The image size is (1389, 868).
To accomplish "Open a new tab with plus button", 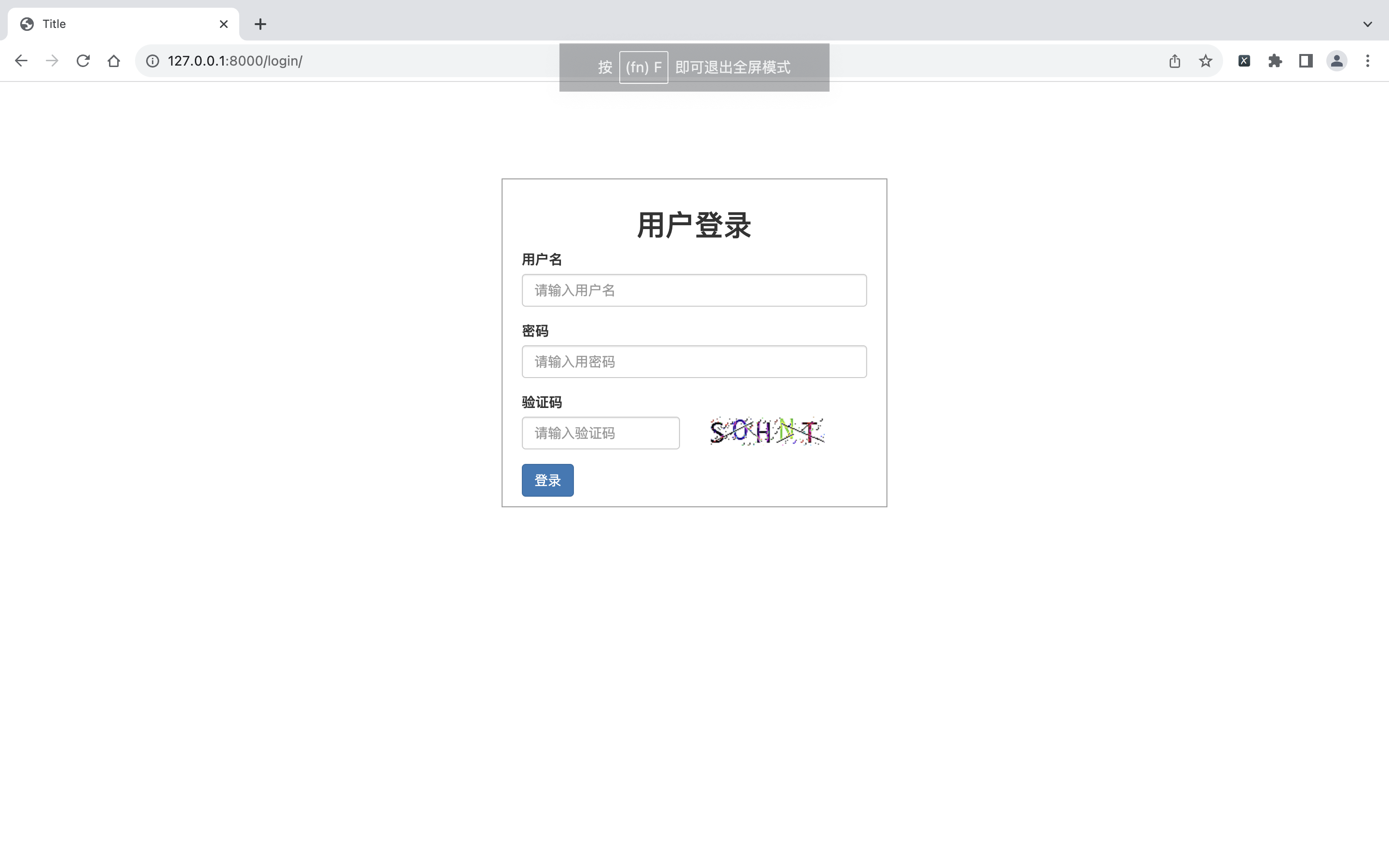I will (x=260, y=24).
